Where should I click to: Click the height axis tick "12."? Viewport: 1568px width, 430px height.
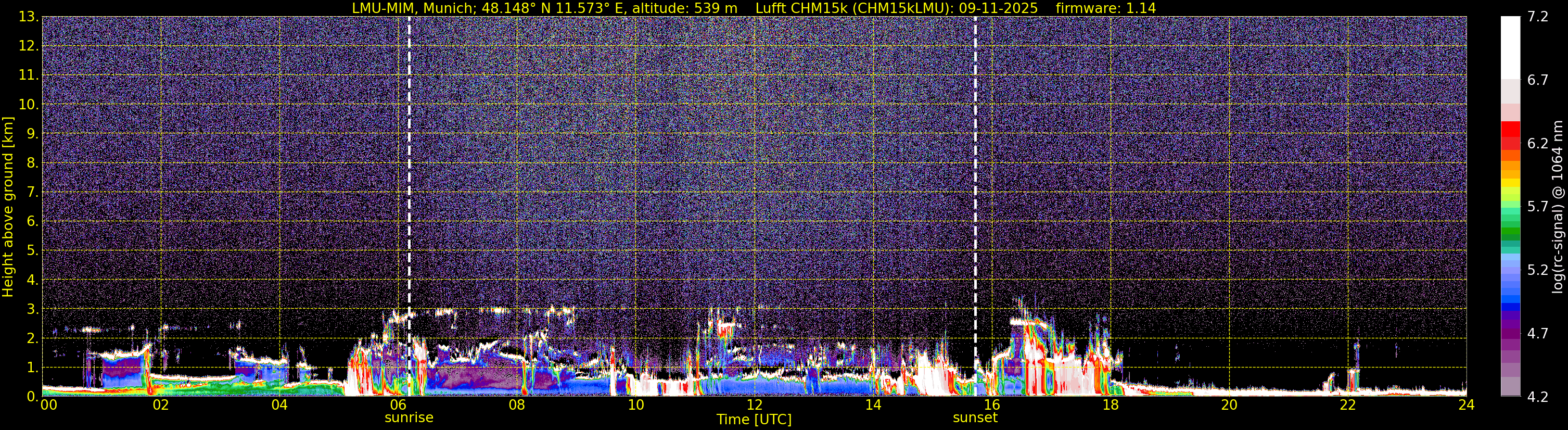click(x=29, y=46)
